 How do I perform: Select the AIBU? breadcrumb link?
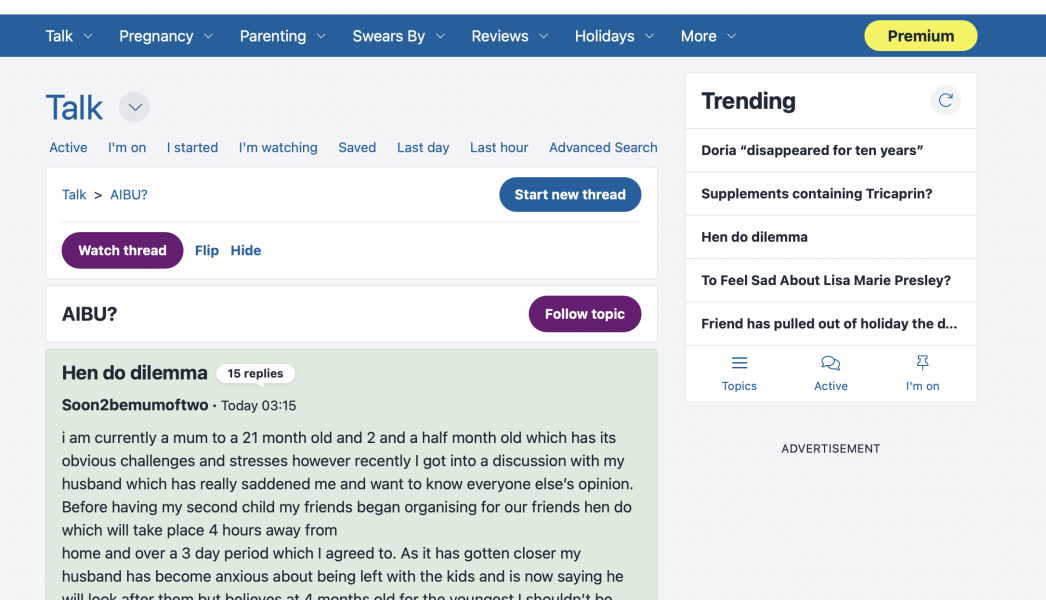pyautogui.click(x=128, y=194)
